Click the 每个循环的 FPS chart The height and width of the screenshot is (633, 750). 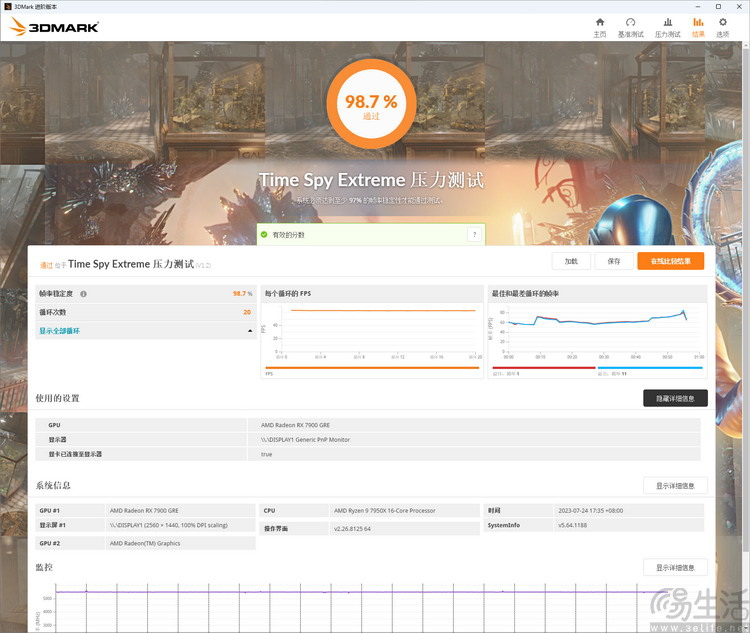click(x=372, y=332)
